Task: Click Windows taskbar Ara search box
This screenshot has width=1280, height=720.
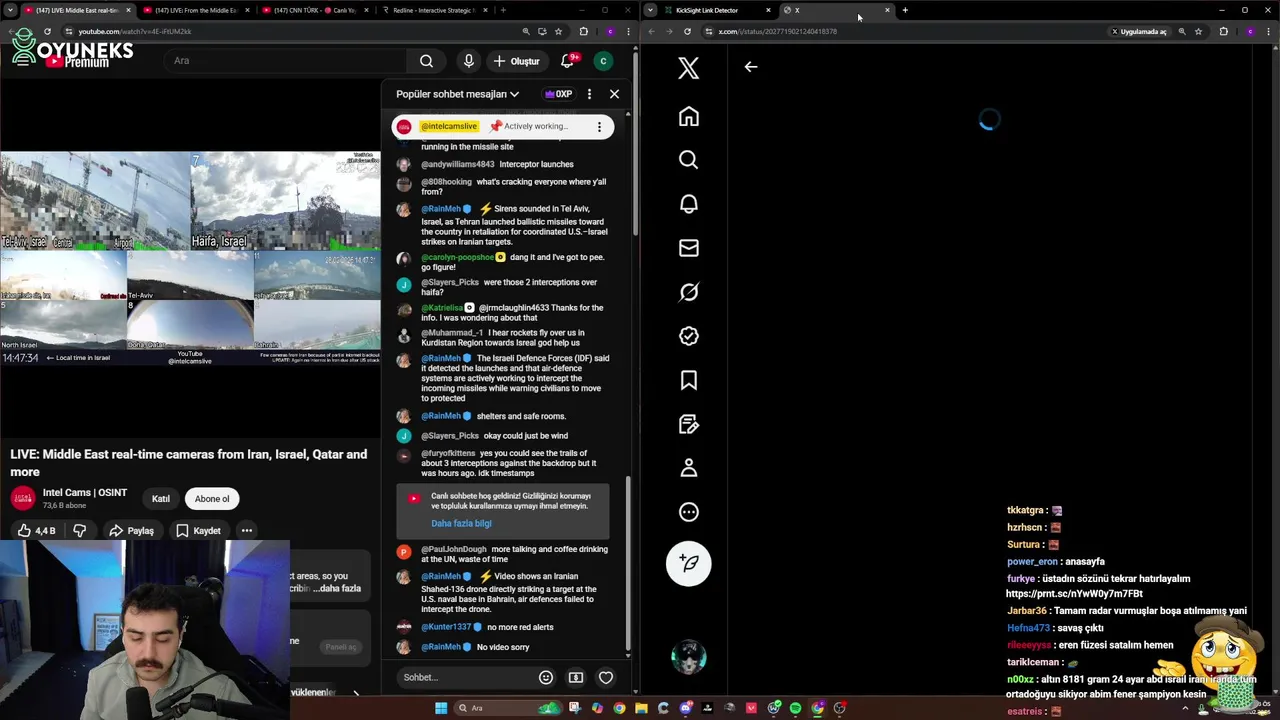Action: (x=506, y=708)
